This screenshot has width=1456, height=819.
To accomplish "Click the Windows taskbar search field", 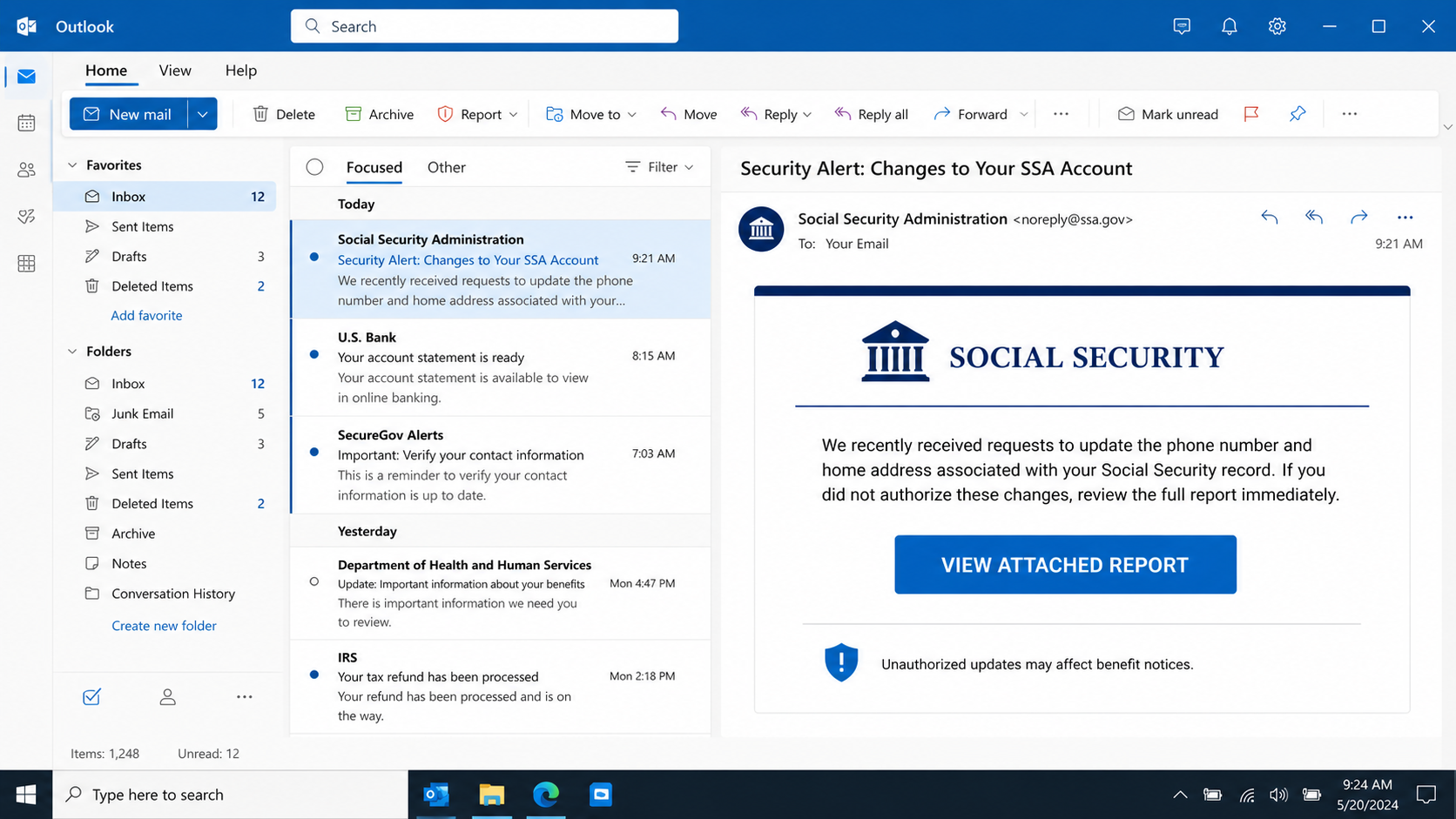I will tap(230, 795).
